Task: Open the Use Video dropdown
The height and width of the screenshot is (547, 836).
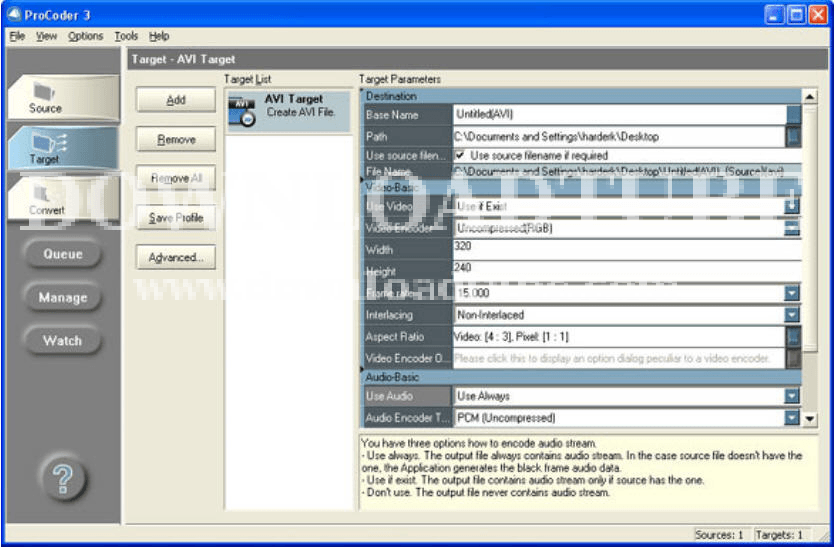Action: pyautogui.click(x=792, y=206)
